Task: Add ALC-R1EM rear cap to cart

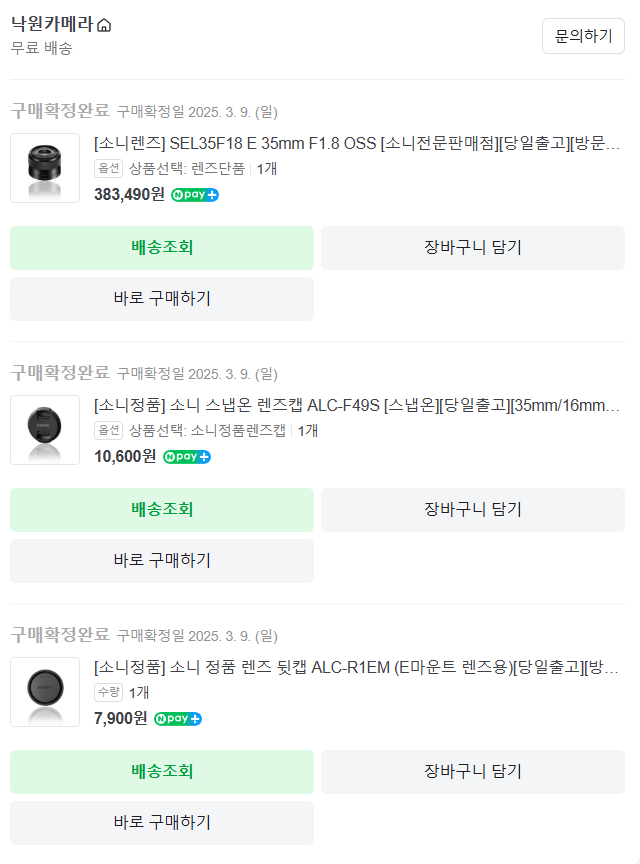Action: (473, 772)
